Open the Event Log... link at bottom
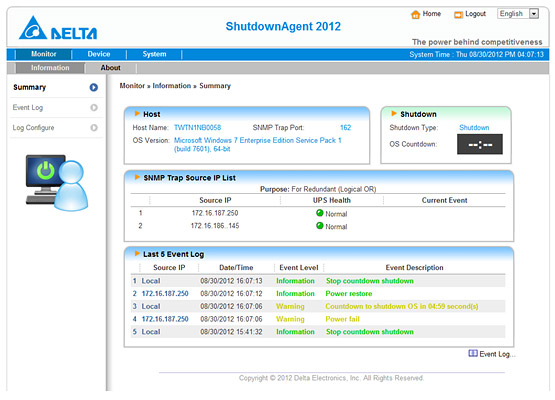 497,354
